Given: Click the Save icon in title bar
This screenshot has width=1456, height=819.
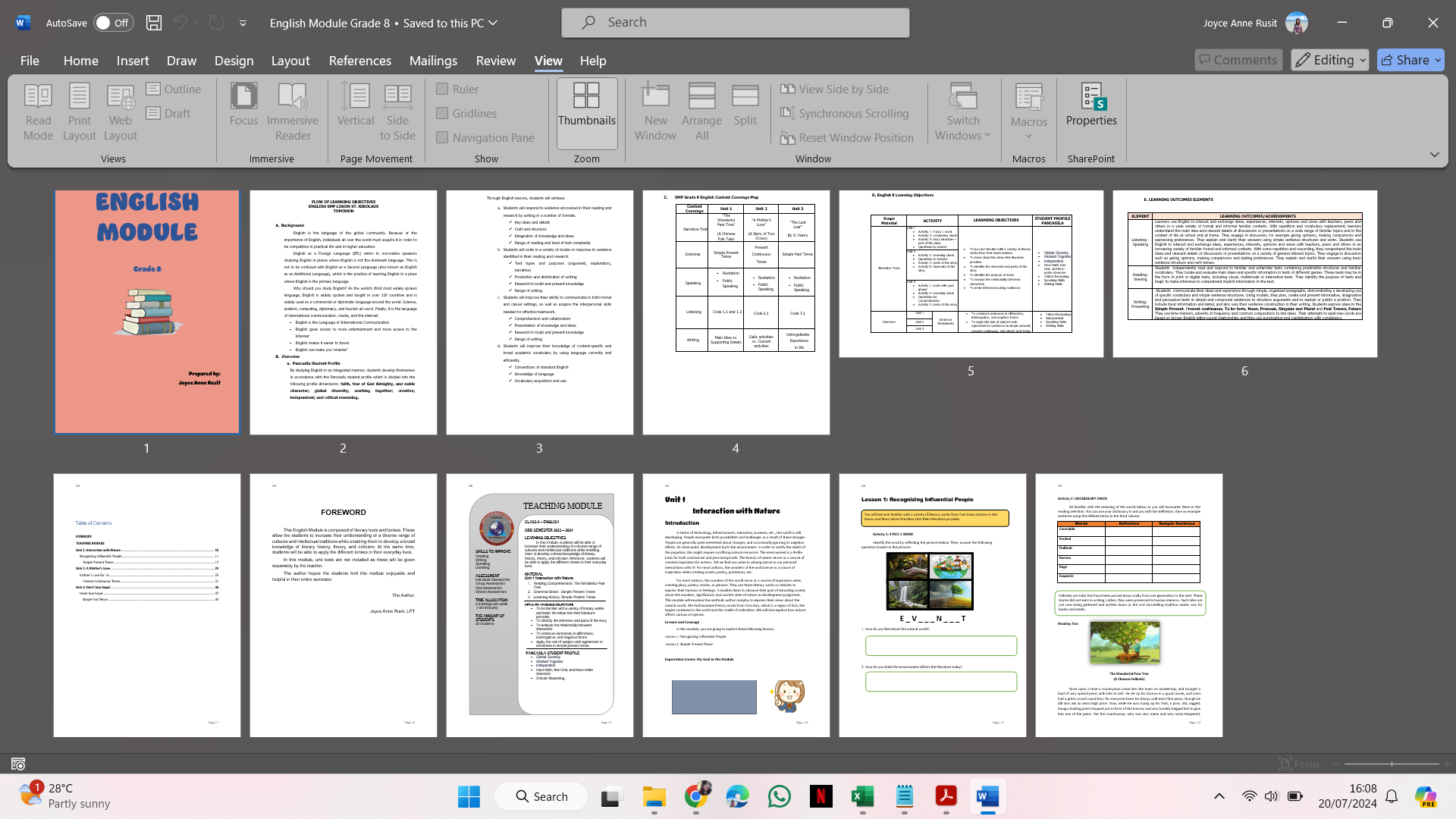Looking at the screenshot, I should coord(154,23).
